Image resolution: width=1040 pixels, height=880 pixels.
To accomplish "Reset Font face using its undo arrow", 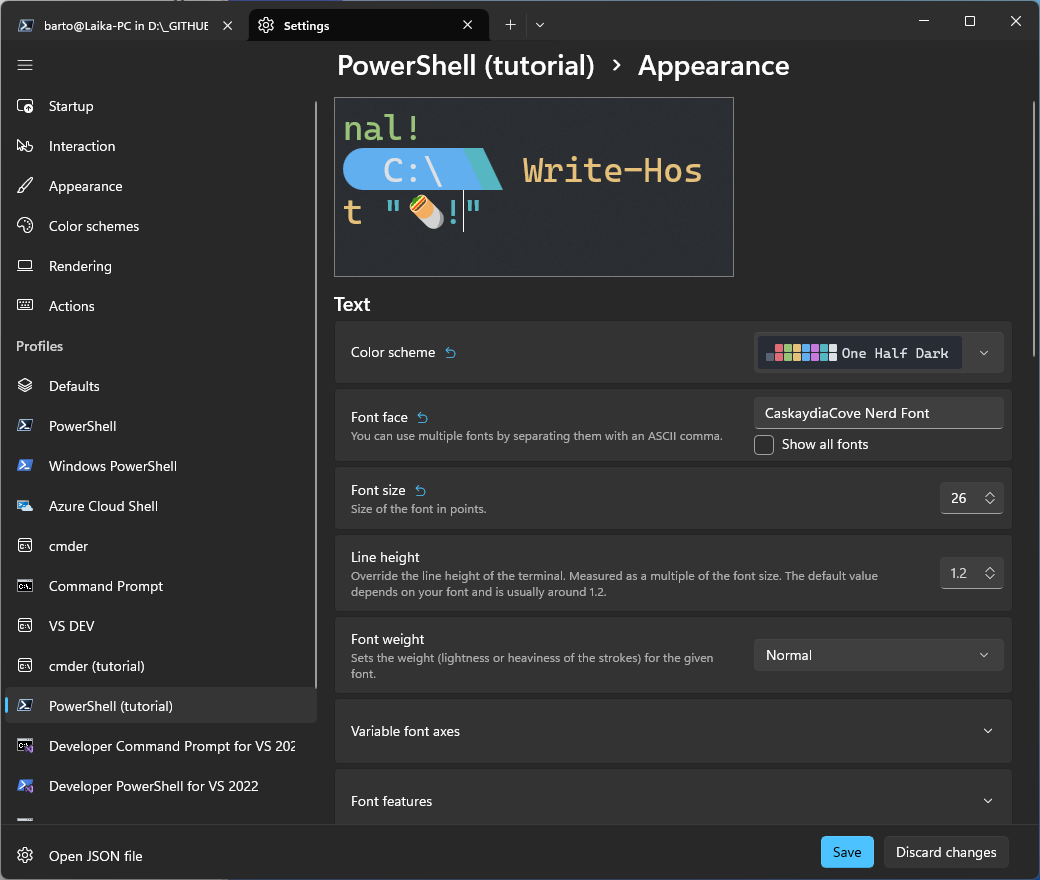I will point(422,418).
